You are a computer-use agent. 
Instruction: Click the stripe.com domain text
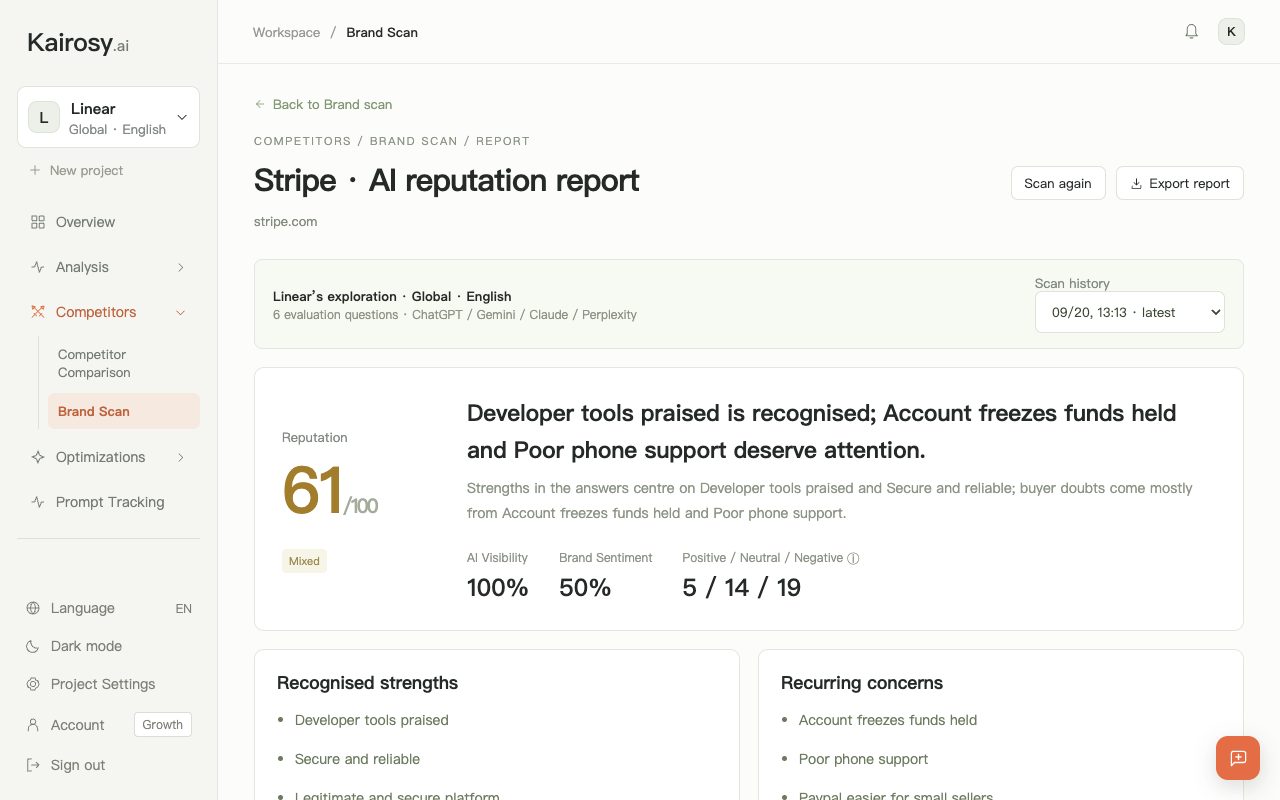click(286, 221)
